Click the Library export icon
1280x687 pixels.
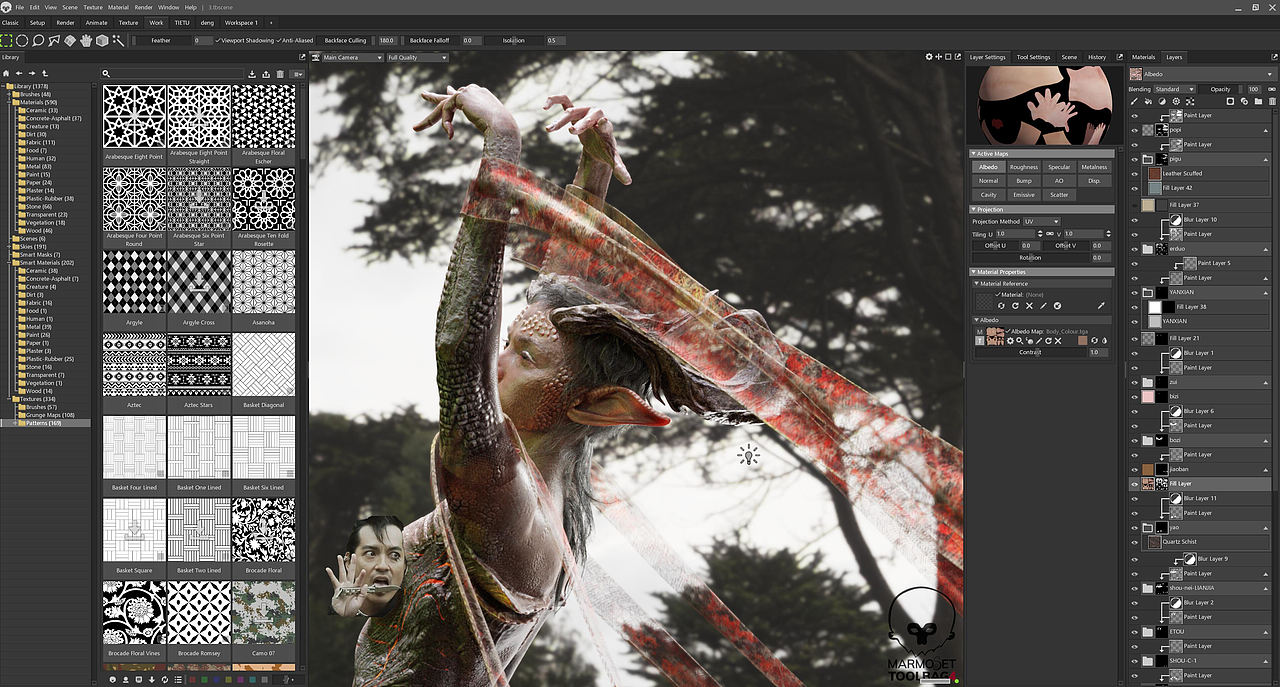(266, 74)
